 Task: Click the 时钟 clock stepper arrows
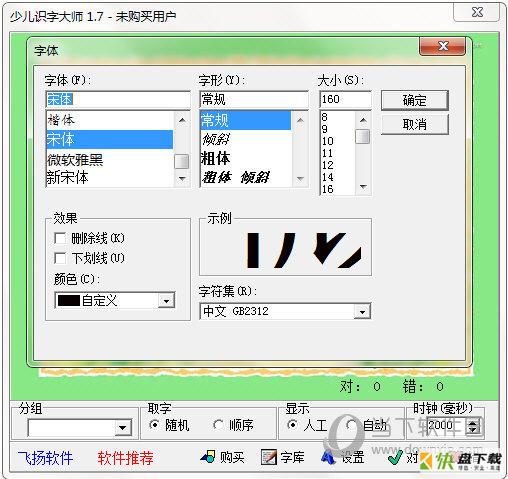tap(473, 426)
